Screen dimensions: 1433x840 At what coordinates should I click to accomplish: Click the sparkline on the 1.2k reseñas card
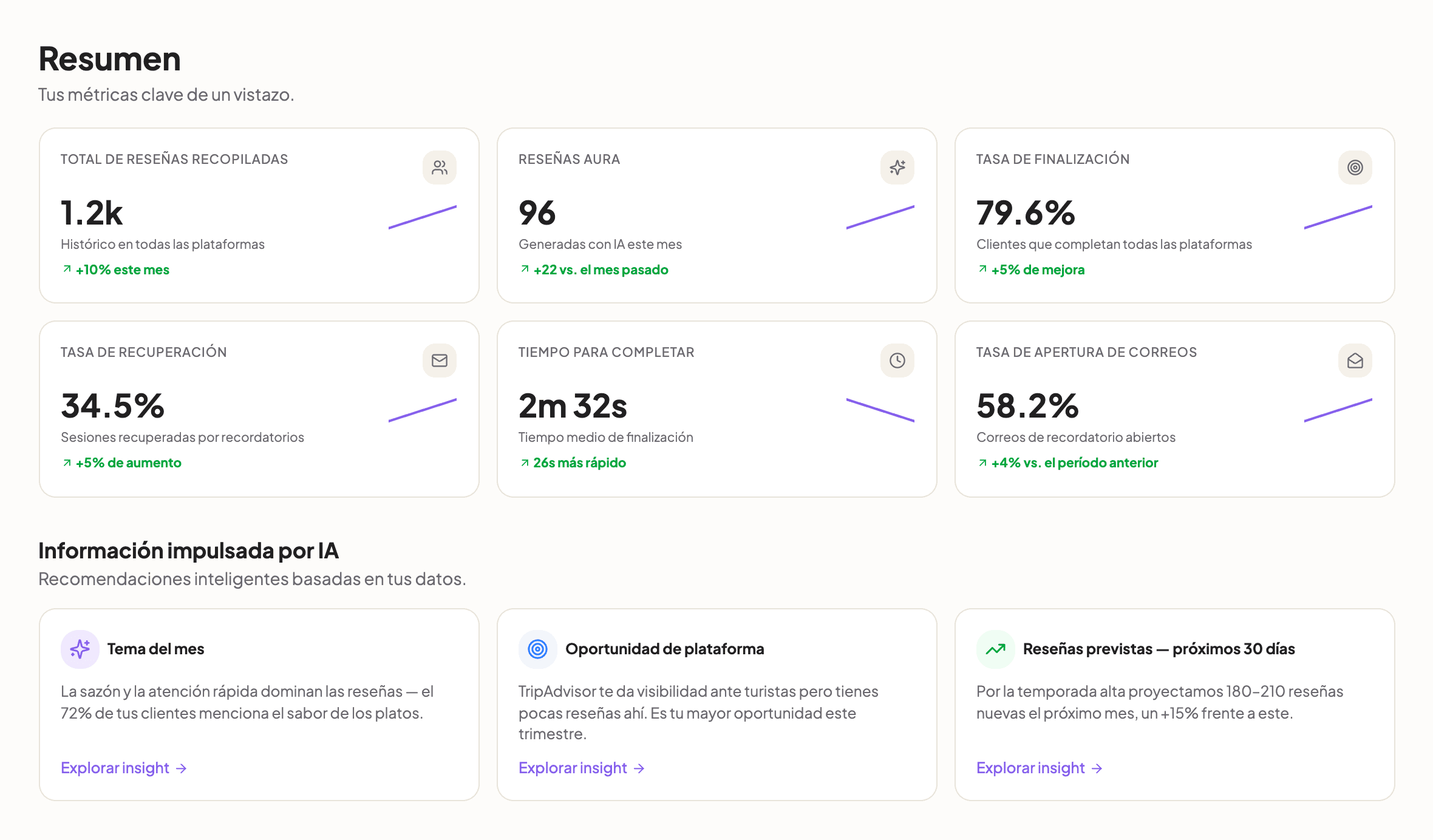point(423,217)
